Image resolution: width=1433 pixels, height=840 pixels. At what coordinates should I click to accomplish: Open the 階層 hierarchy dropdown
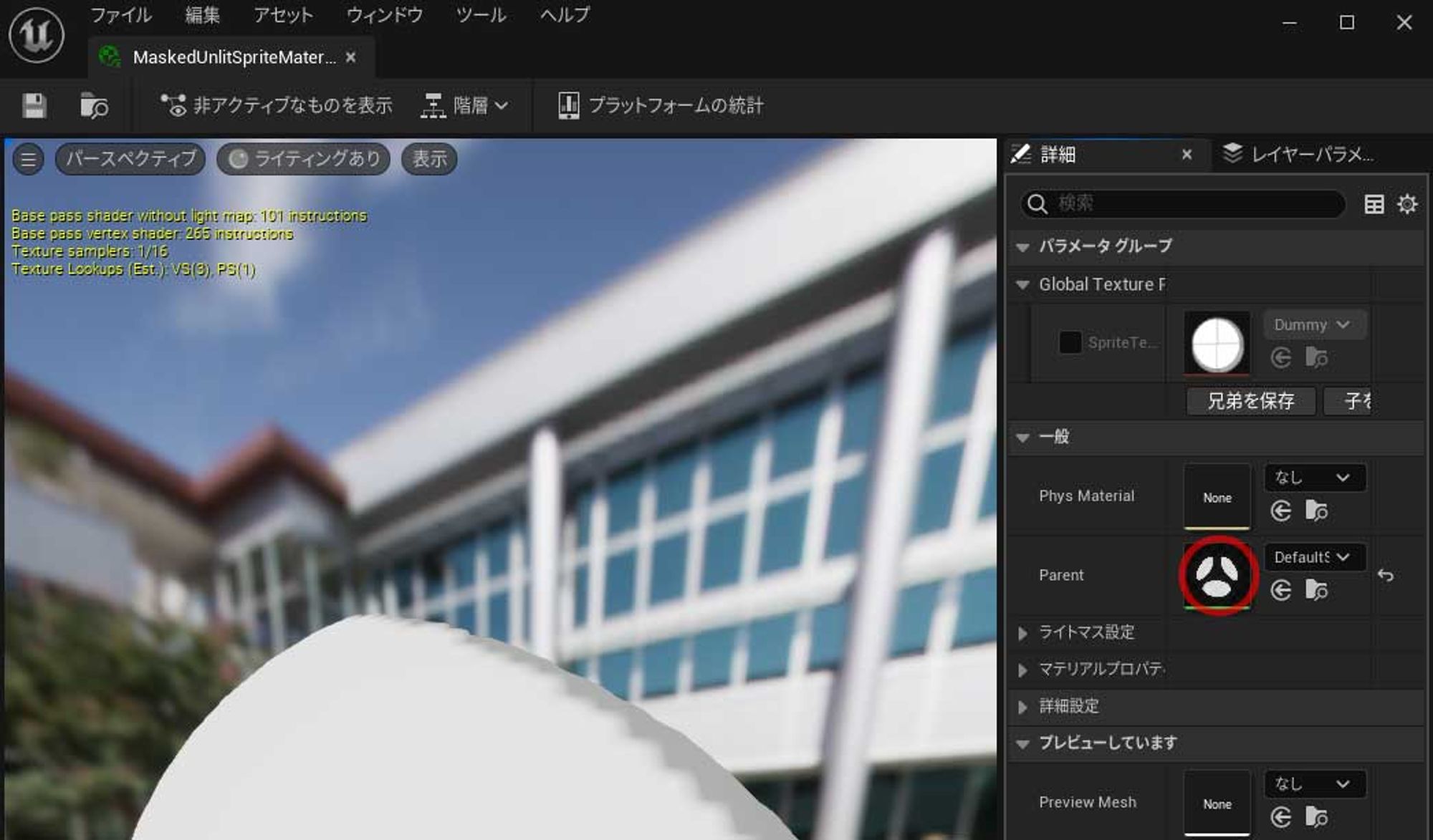(464, 106)
